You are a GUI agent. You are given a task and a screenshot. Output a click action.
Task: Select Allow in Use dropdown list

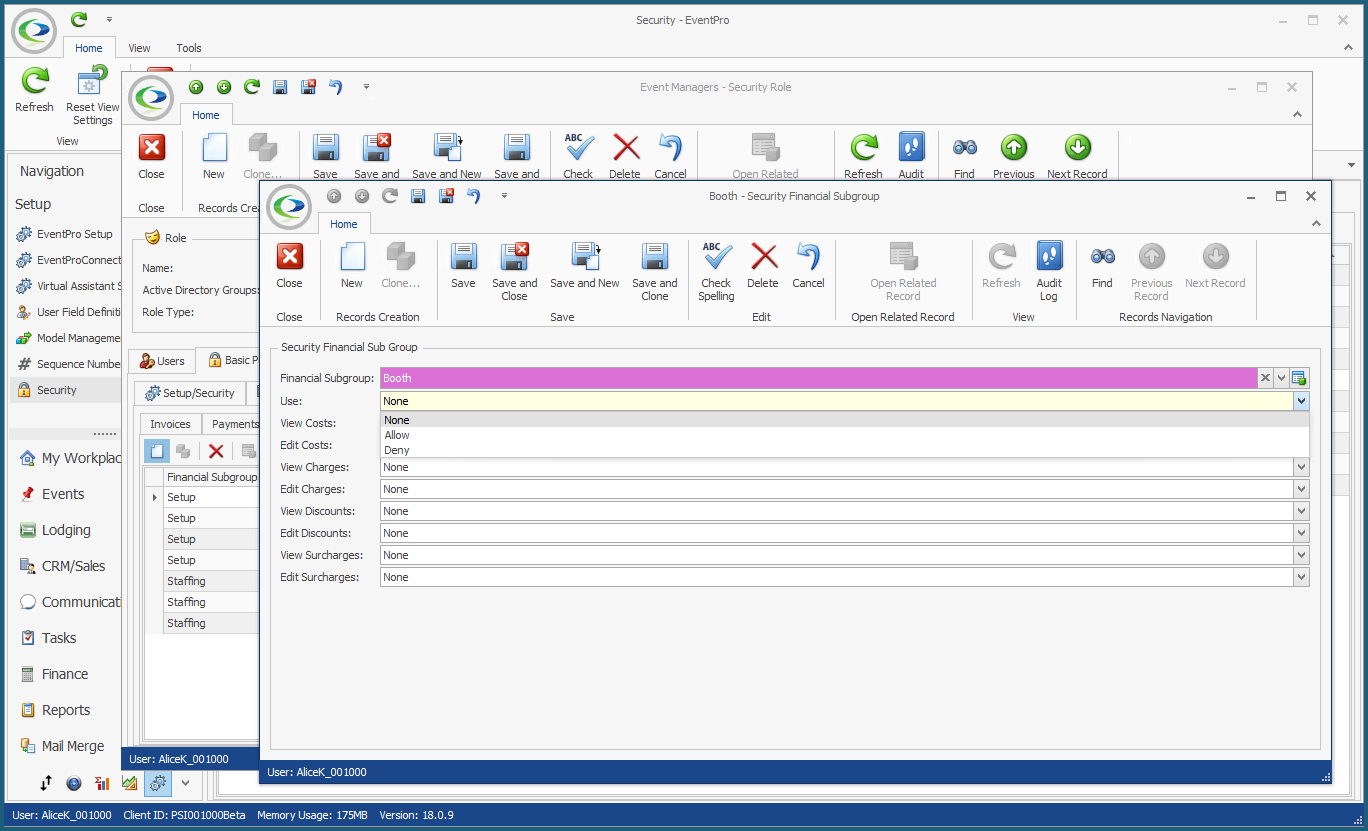[x=845, y=435]
